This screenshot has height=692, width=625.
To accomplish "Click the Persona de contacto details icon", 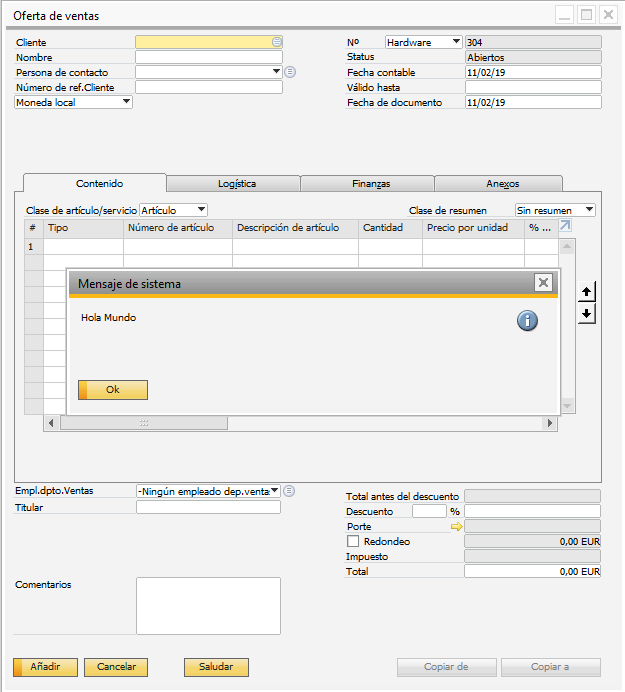I will [290, 72].
